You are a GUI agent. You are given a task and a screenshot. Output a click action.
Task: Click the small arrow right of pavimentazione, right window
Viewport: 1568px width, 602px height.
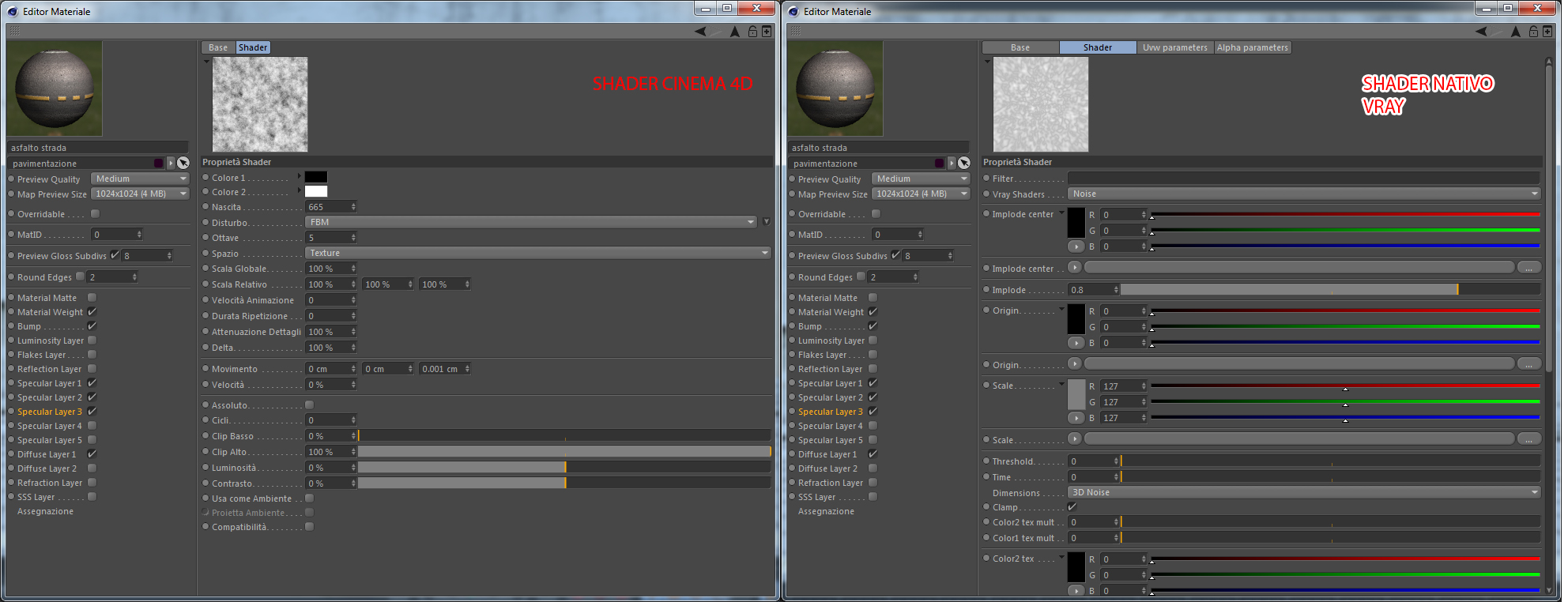point(952,164)
